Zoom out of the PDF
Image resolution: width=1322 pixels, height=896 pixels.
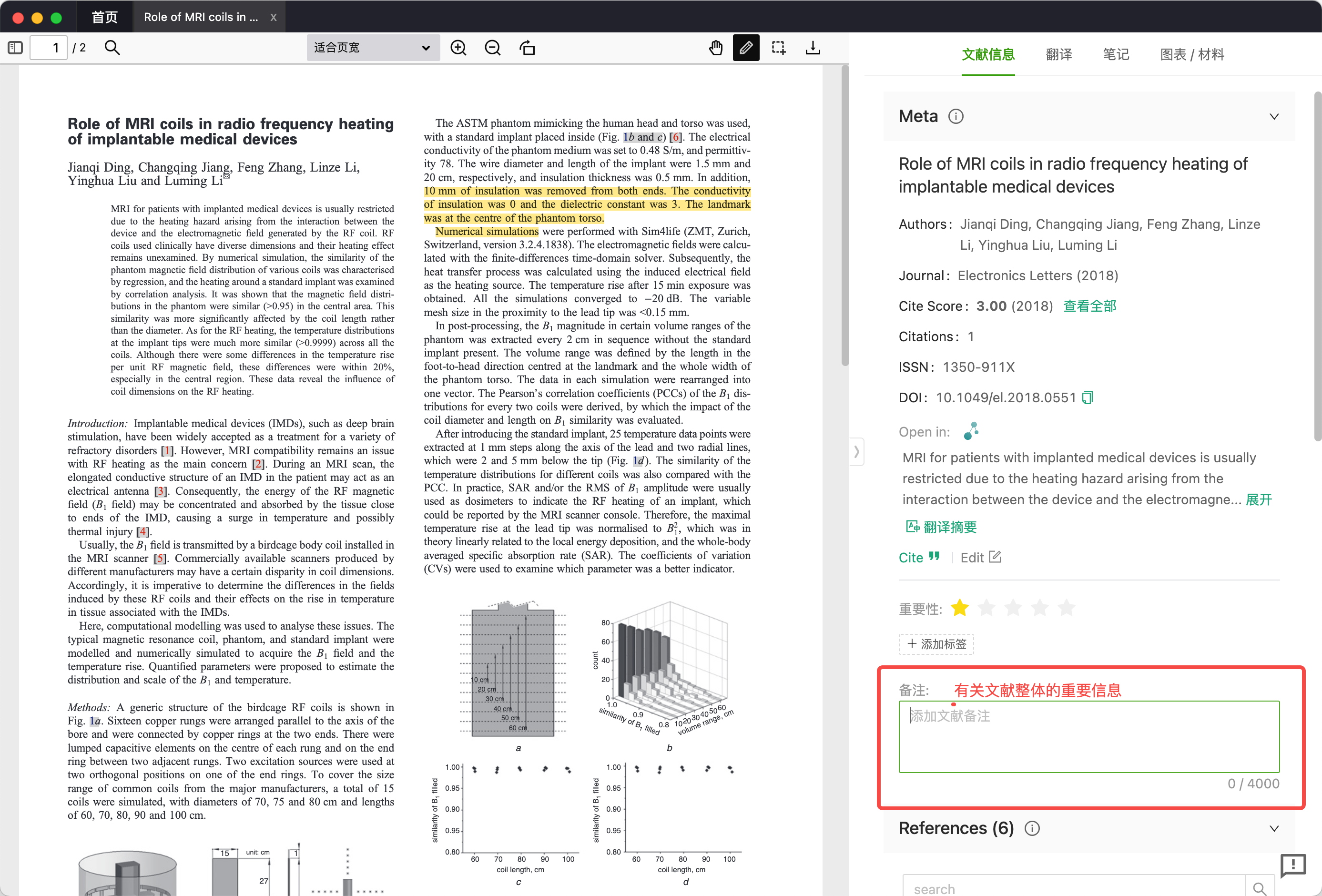pyautogui.click(x=493, y=48)
